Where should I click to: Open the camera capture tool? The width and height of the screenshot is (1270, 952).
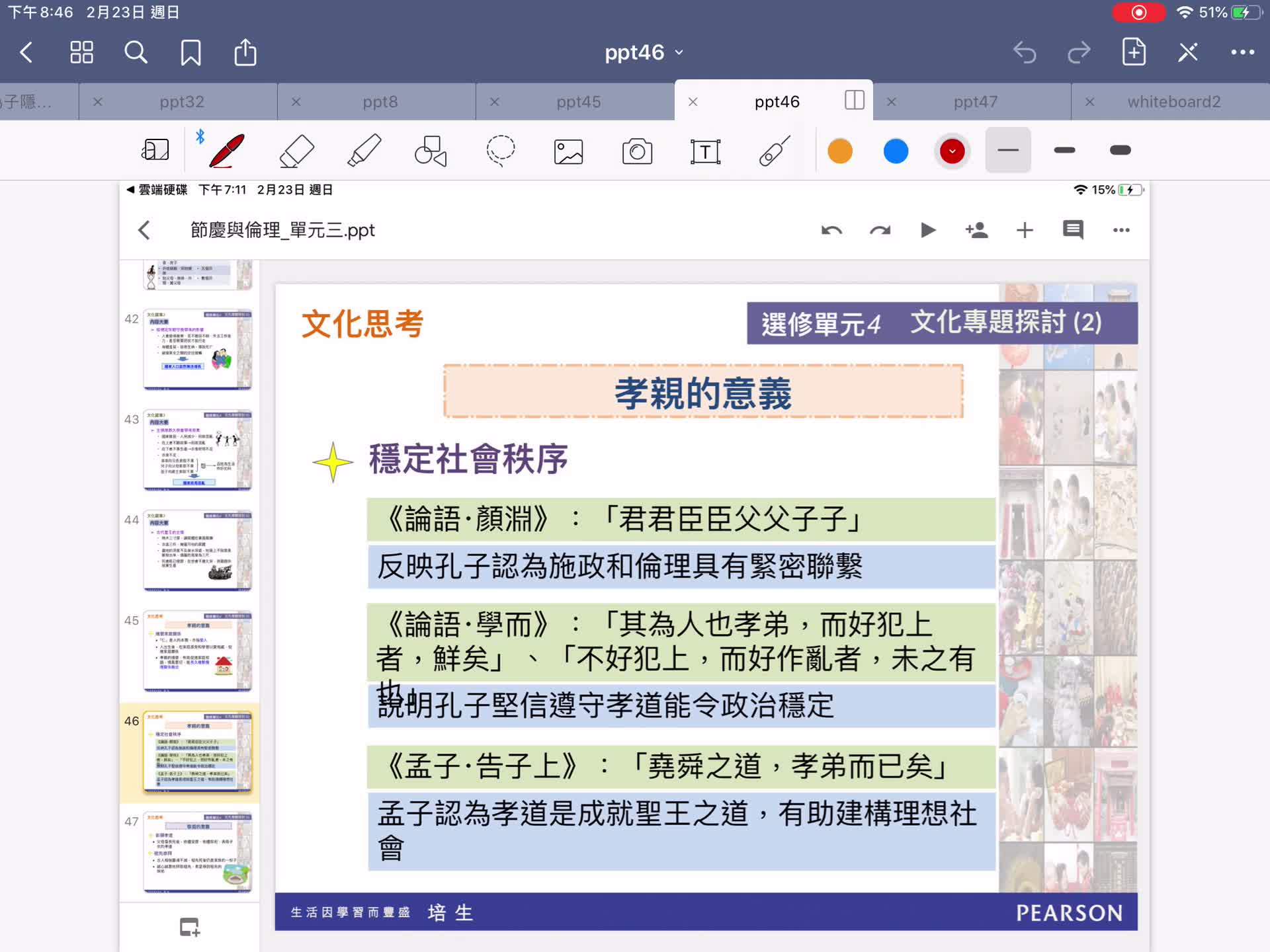pyautogui.click(x=637, y=151)
